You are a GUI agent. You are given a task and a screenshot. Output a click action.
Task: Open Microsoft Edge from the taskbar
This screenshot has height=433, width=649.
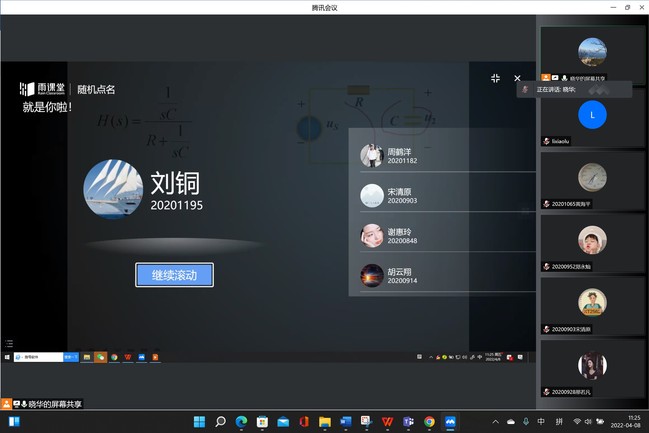[240, 421]
